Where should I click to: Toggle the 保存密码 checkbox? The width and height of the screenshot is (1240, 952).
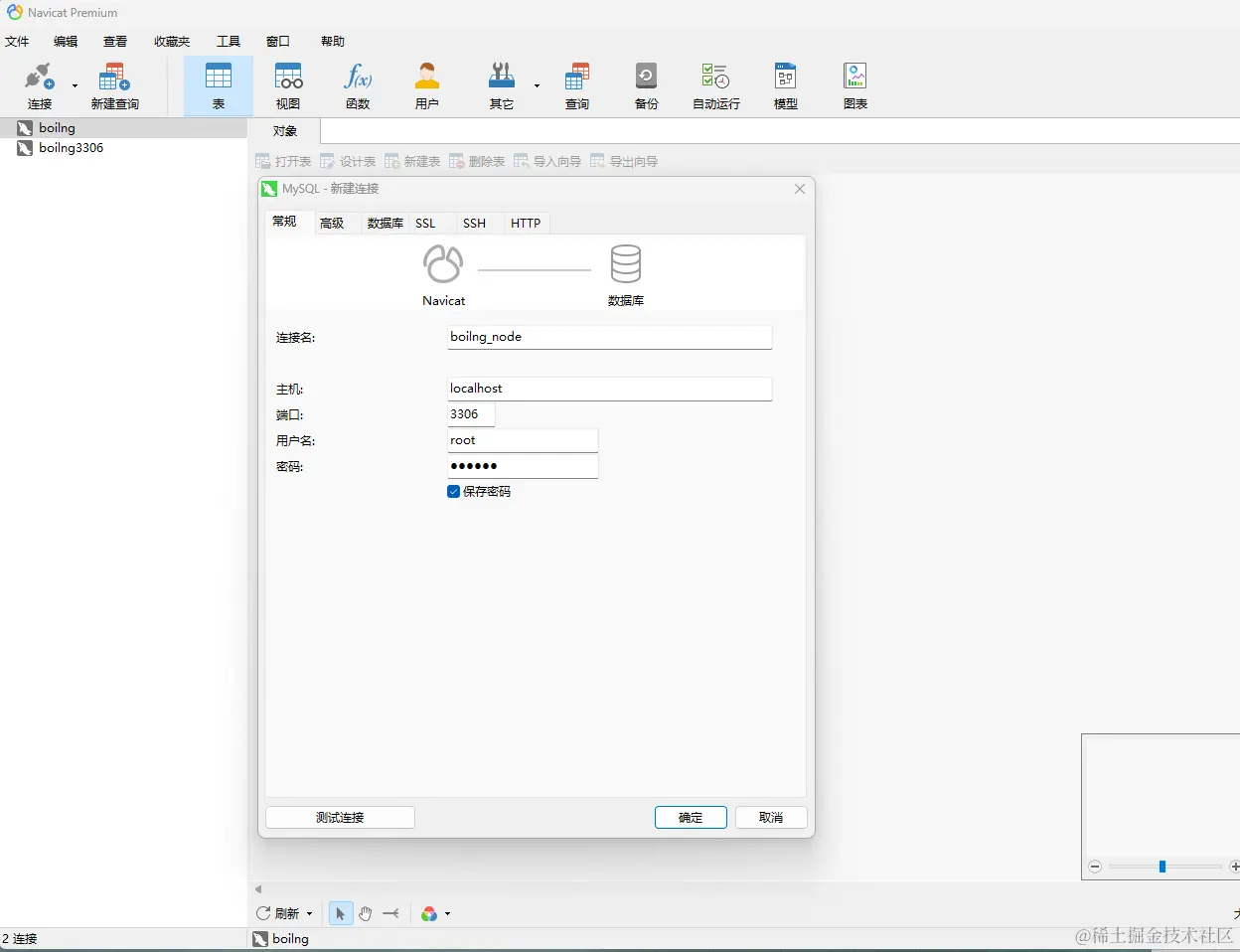tap(454, 492)
